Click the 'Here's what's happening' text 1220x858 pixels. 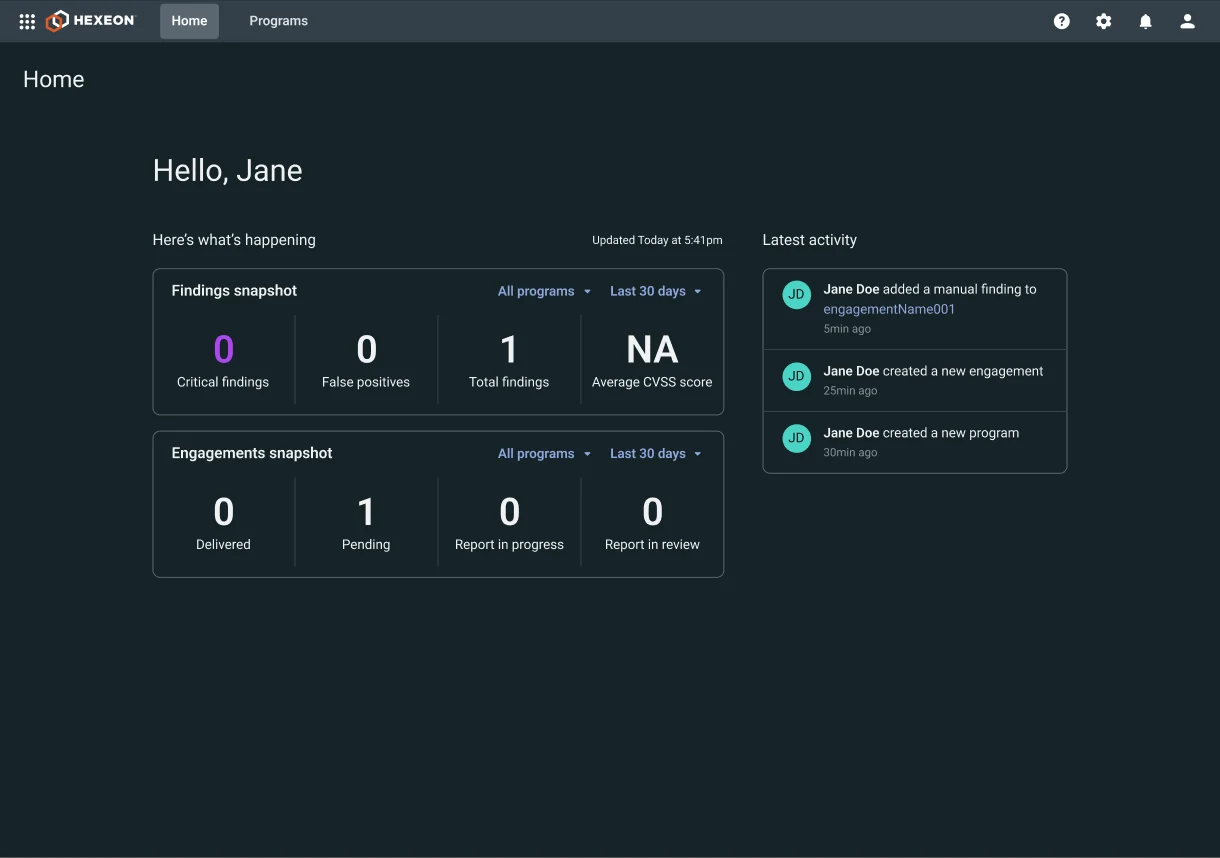pyautogui.click(x=234, y=240)
